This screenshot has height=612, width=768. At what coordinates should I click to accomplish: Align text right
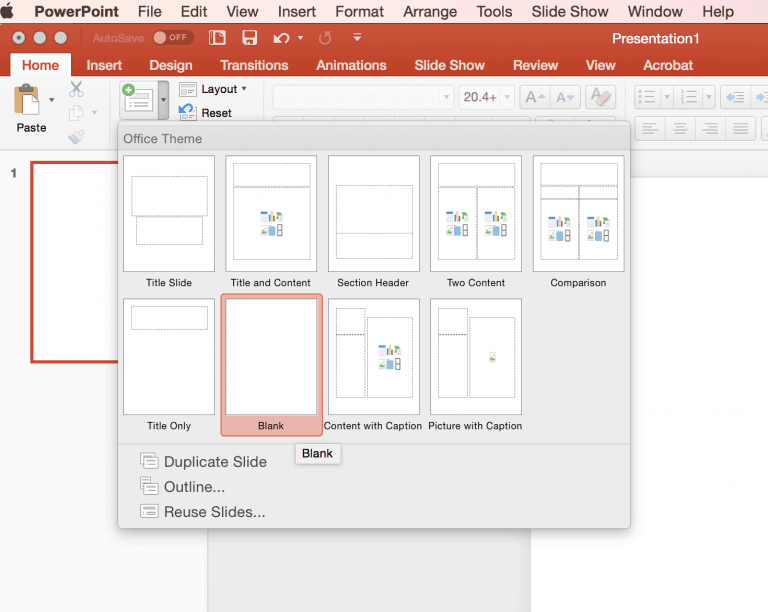(x=710, y=129)
